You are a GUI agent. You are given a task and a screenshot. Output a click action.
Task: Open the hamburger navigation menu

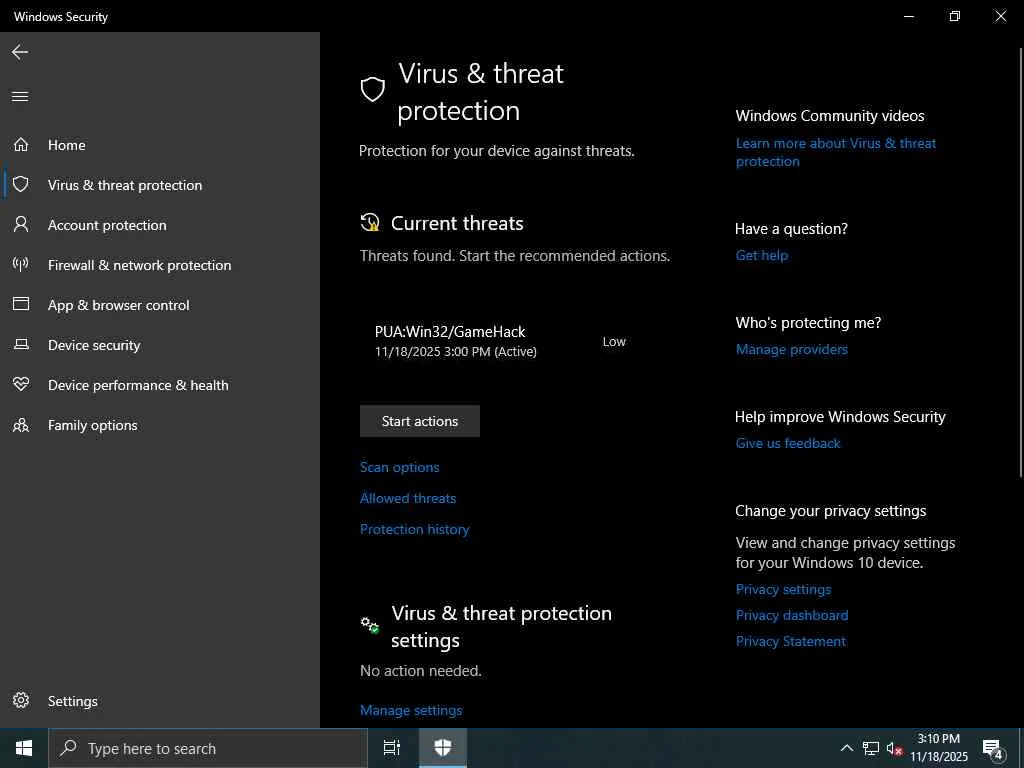coord(20,97)
